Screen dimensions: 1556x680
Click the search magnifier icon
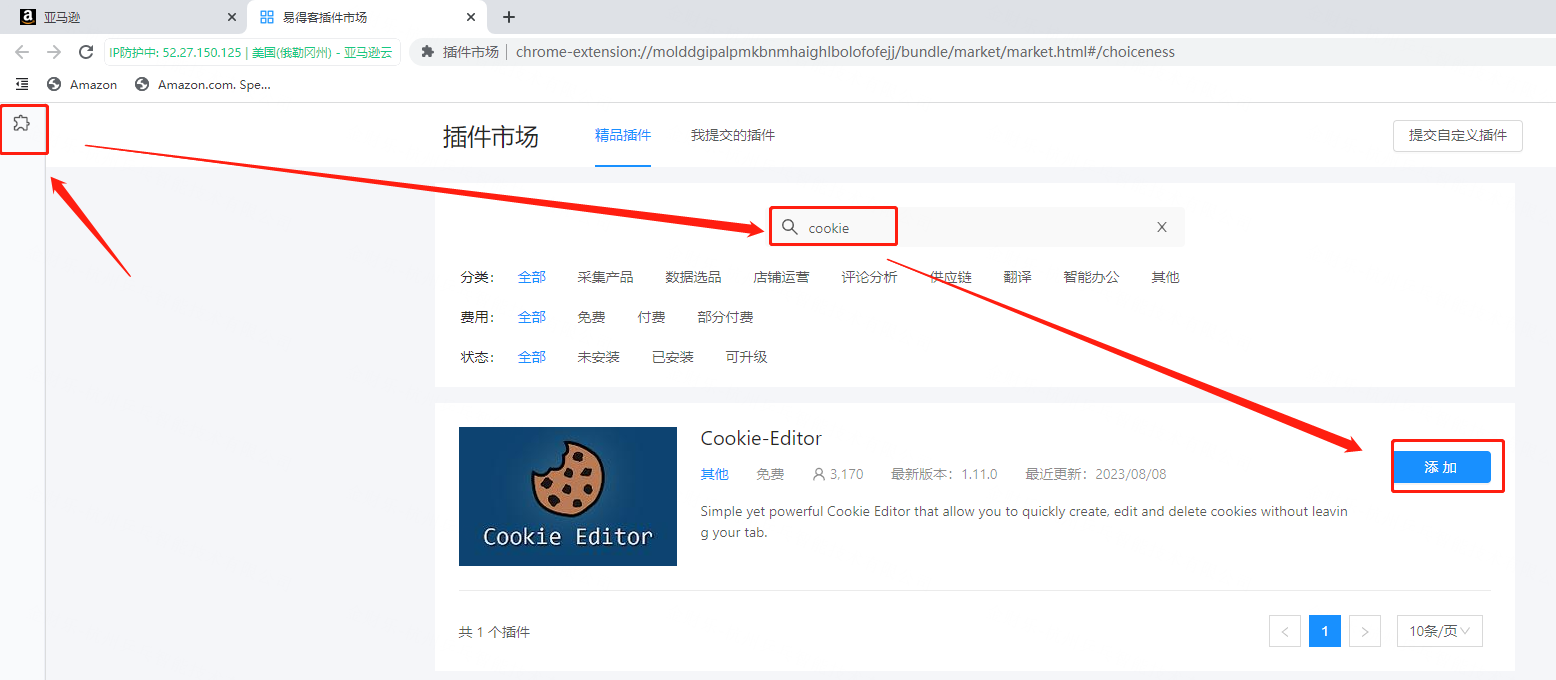790,227
